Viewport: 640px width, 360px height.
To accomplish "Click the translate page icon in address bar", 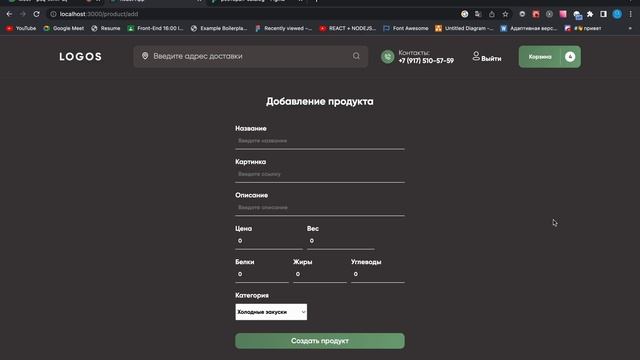I will click(478, 14).
